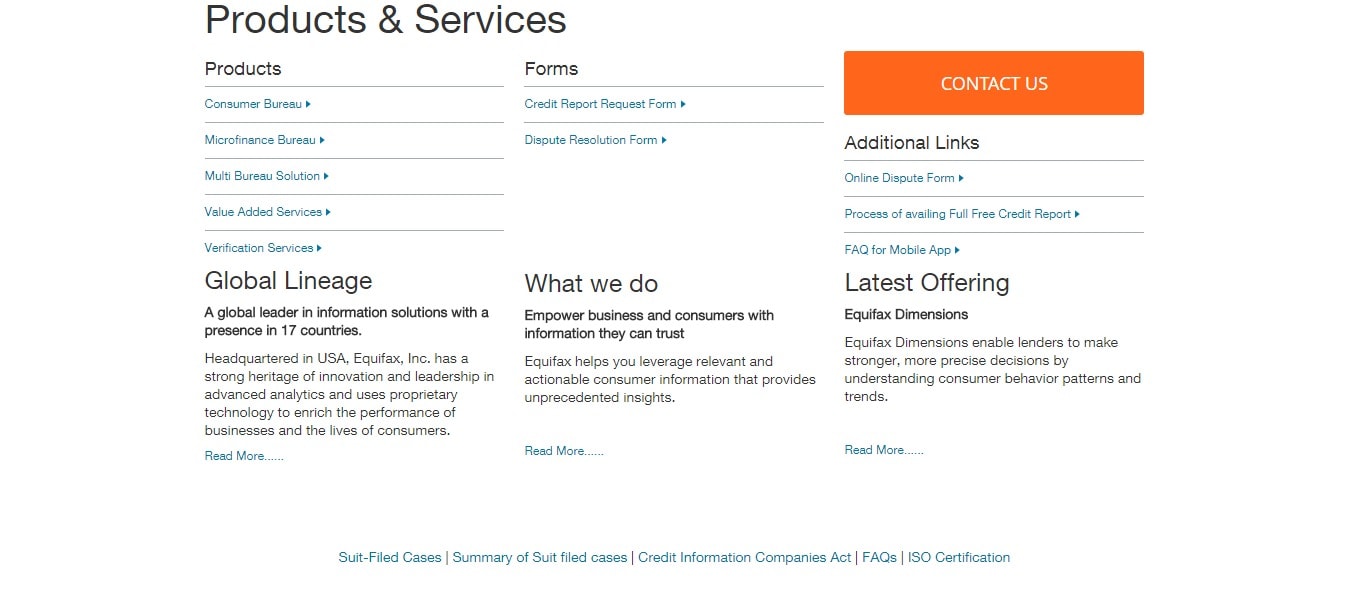Go to the Microfinance Bureau page
This screenshot has width=1349, height=596.
[x=265, y=140]
